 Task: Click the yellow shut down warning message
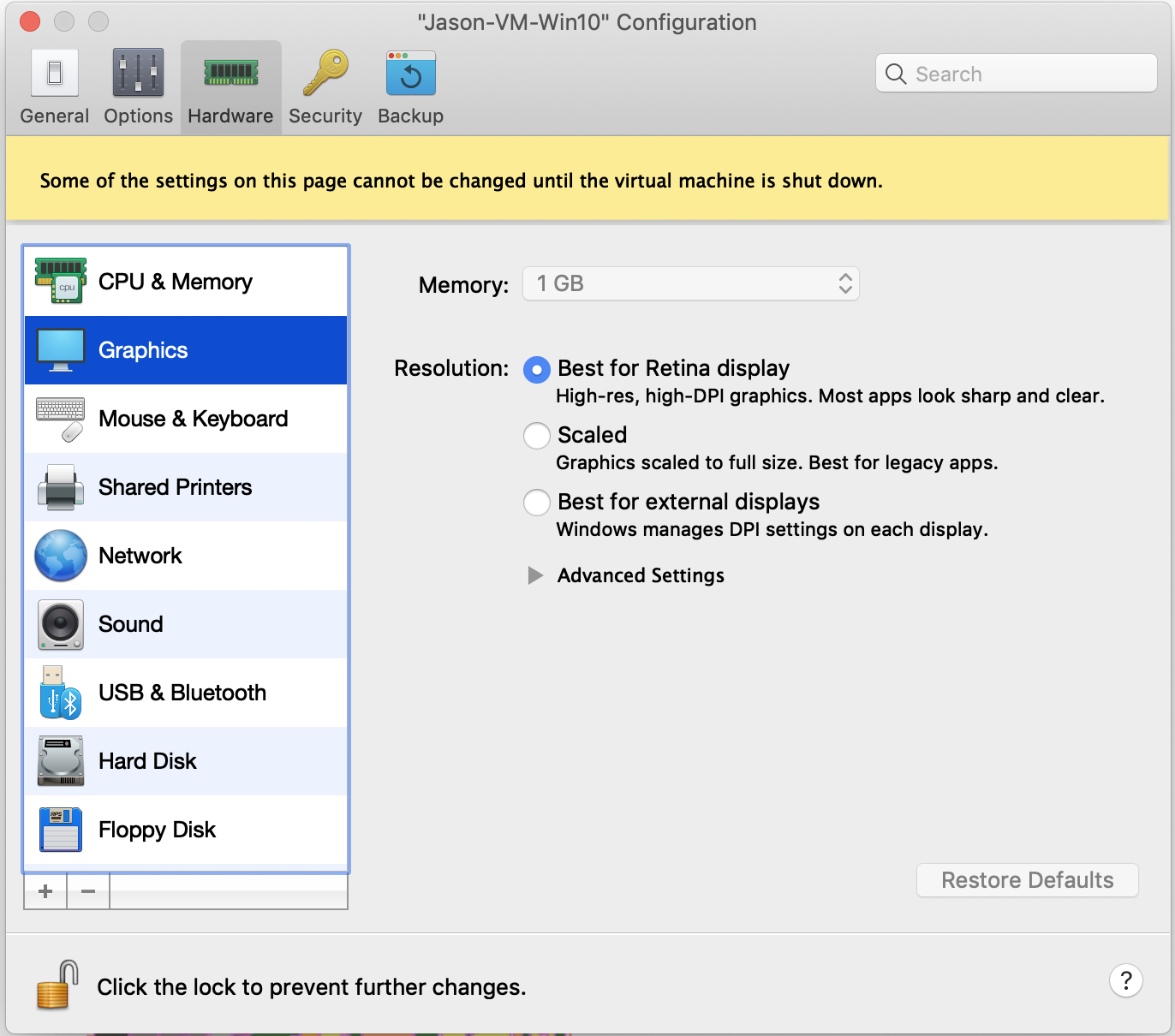coord(462,181)
